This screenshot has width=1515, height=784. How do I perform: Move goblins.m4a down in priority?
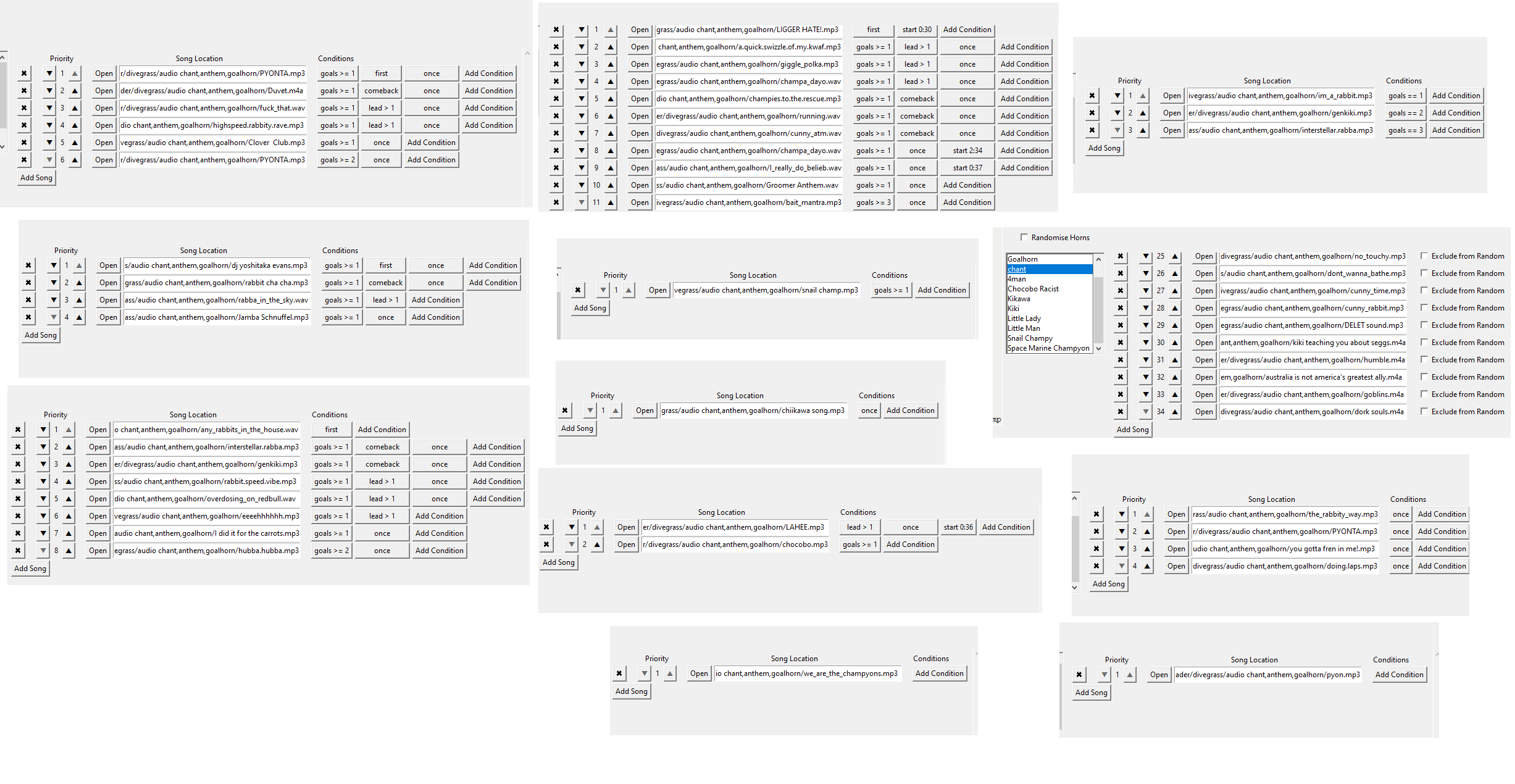1146,394
